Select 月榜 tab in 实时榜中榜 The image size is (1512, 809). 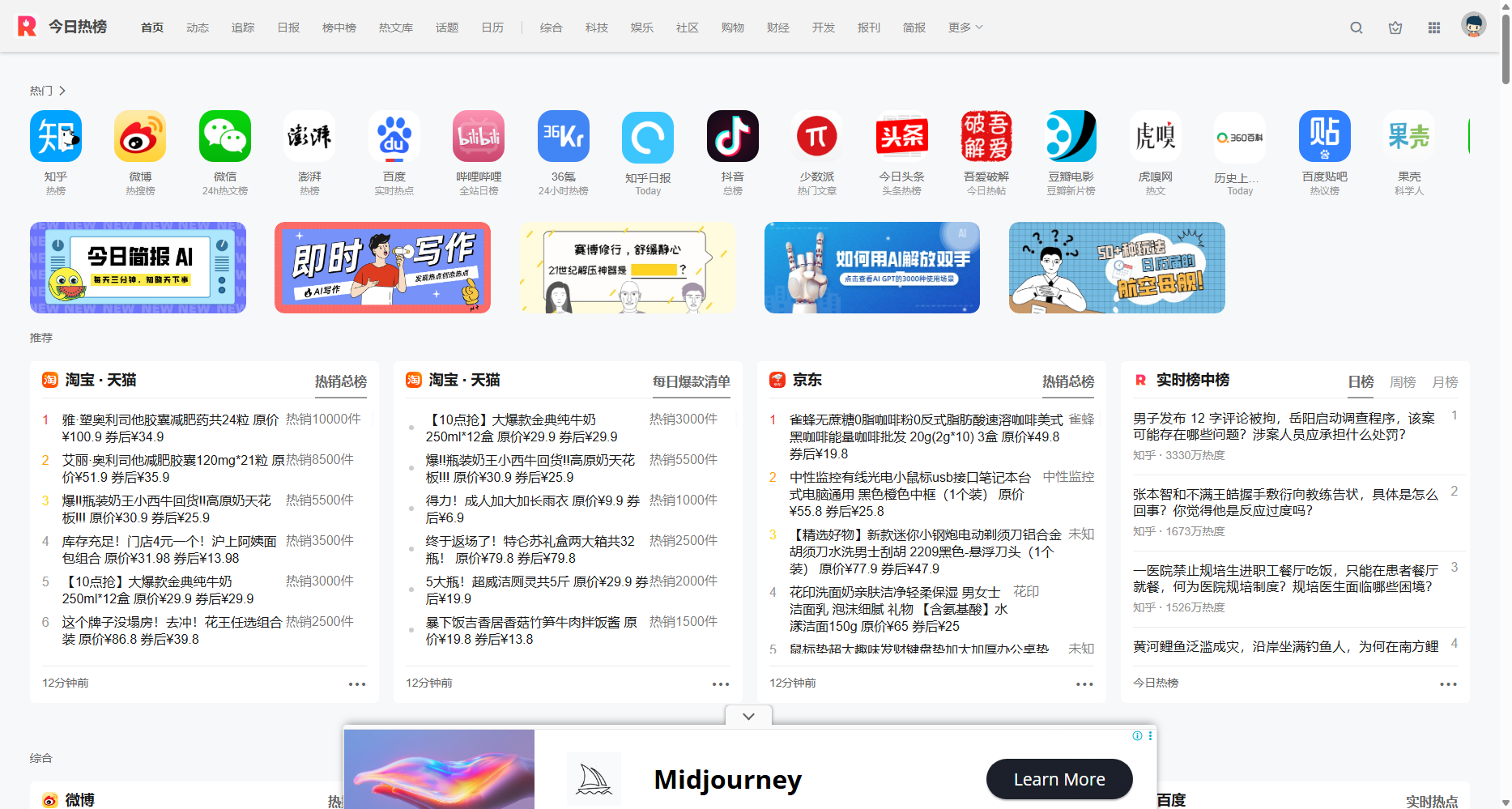(x=1445, y=381)
